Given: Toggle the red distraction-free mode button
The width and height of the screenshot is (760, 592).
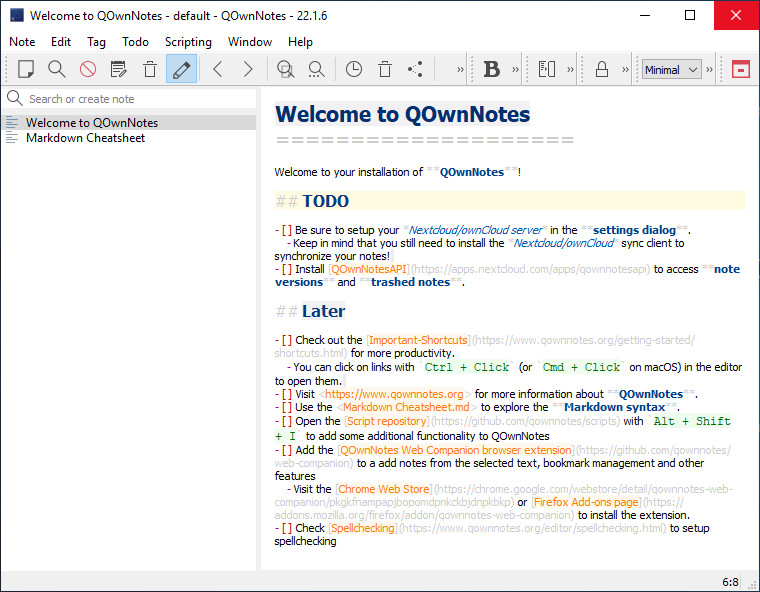Looking at the screenshot, I should click(740, 70).
